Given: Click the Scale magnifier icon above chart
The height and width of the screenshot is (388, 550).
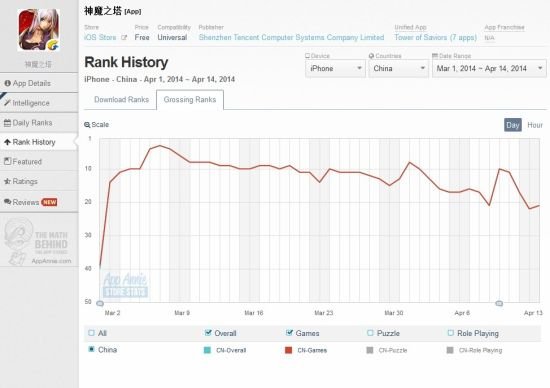Looking at the screenshot, I should tap(87, 125).
